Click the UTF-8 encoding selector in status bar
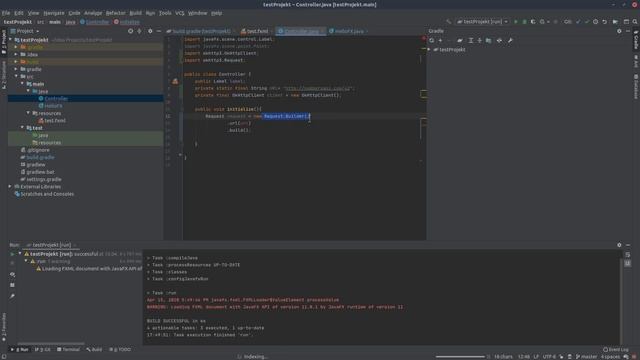 tap(549, 357)
